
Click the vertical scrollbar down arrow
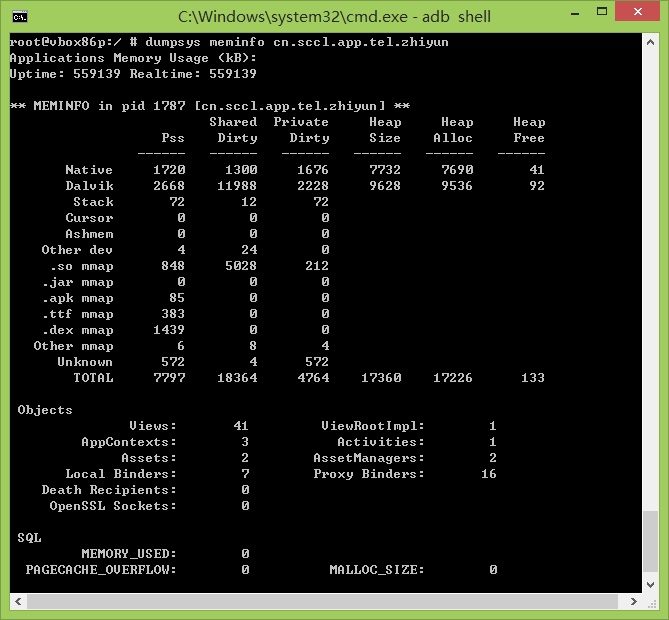(651, 585)
